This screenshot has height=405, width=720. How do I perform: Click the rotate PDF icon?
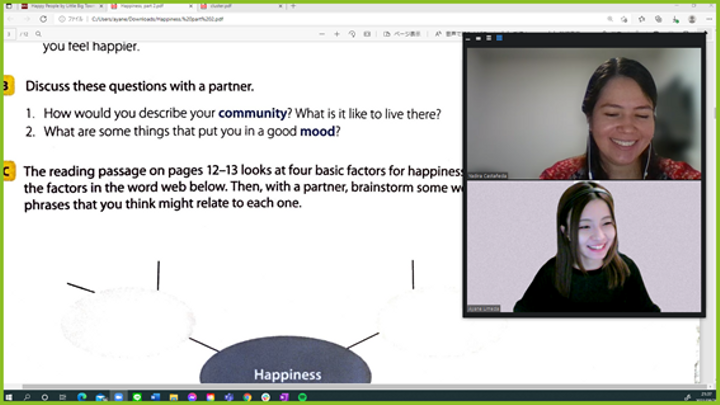point(353,33)
